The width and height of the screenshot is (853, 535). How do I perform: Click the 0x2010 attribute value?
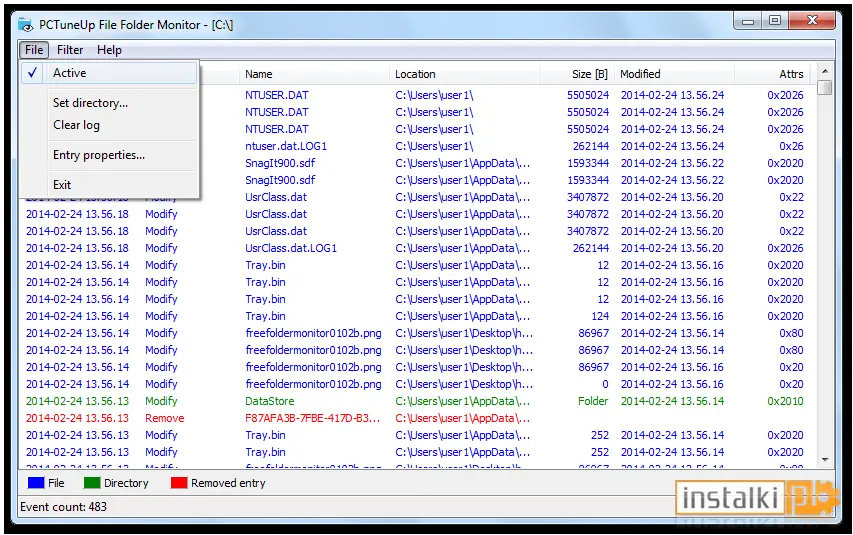(785, 401)
